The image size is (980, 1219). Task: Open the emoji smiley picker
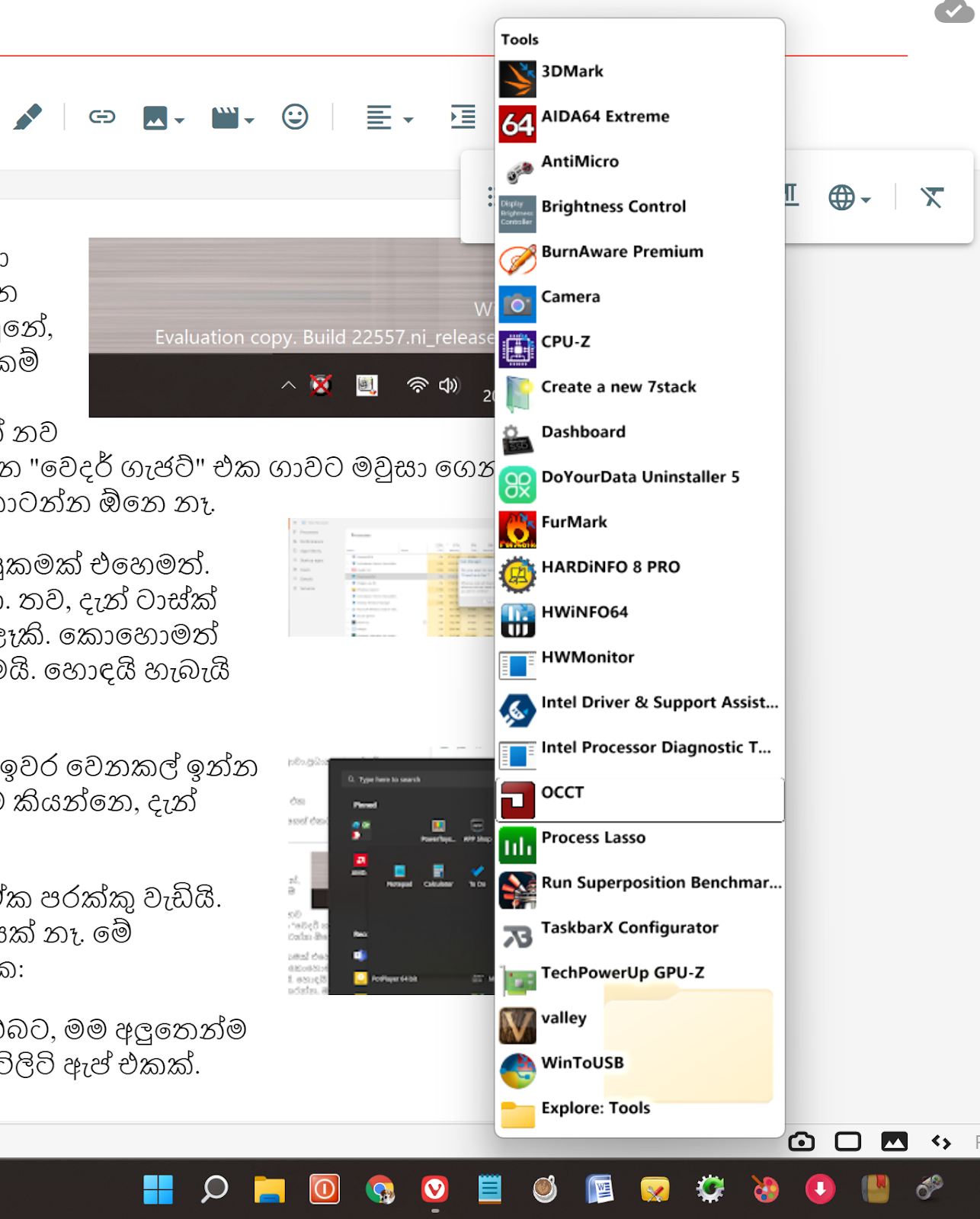coord(295,117)
